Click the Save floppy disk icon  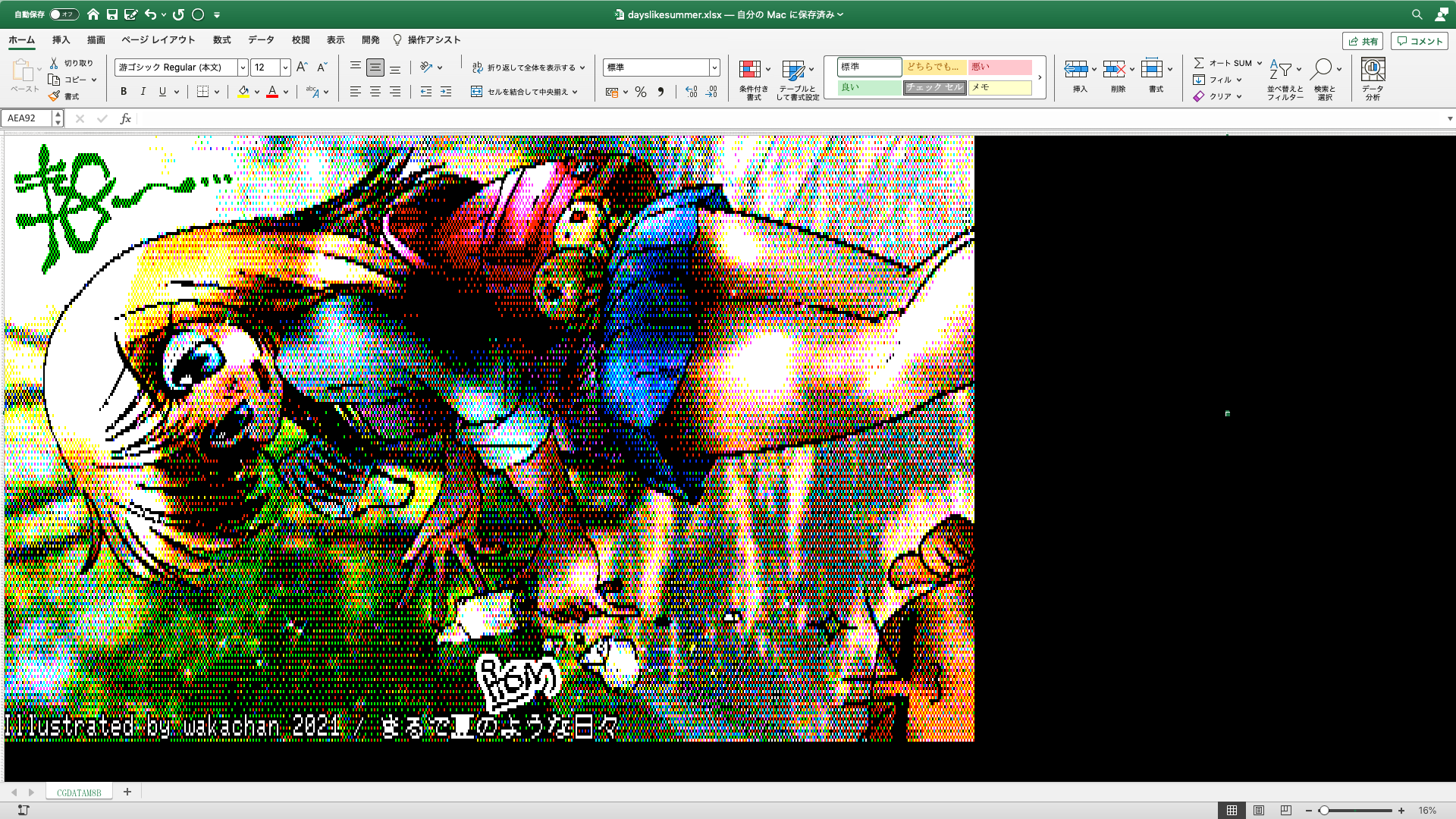[x=112, y=14]
